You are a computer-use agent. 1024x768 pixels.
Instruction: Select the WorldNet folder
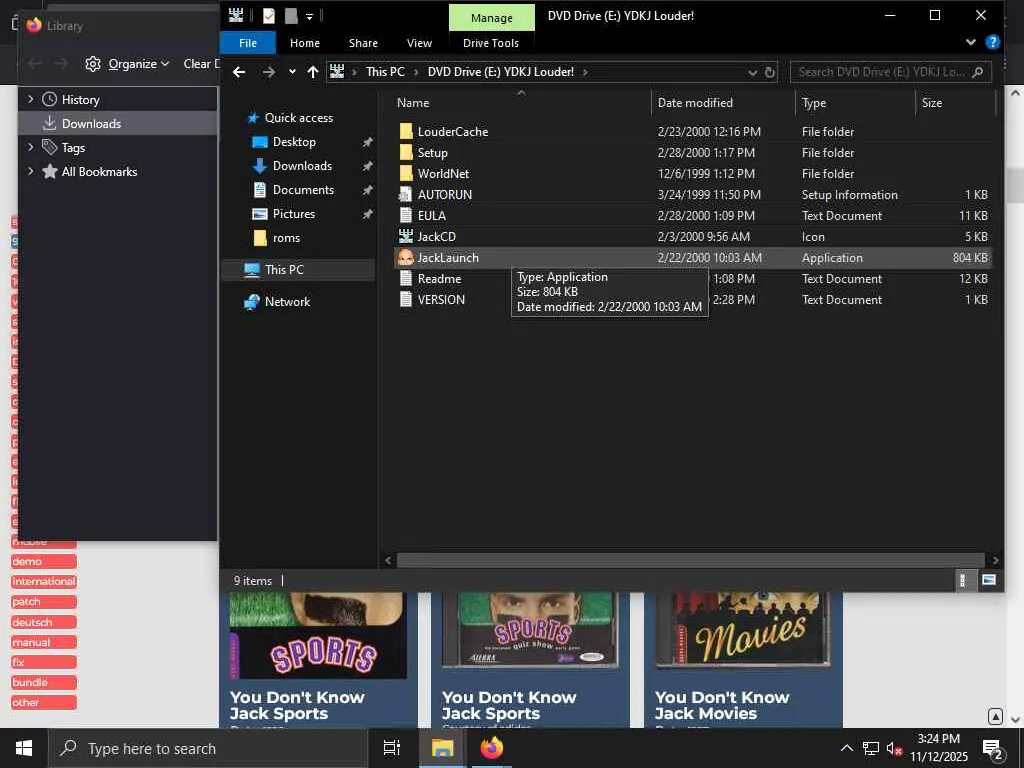click(443, 174)
